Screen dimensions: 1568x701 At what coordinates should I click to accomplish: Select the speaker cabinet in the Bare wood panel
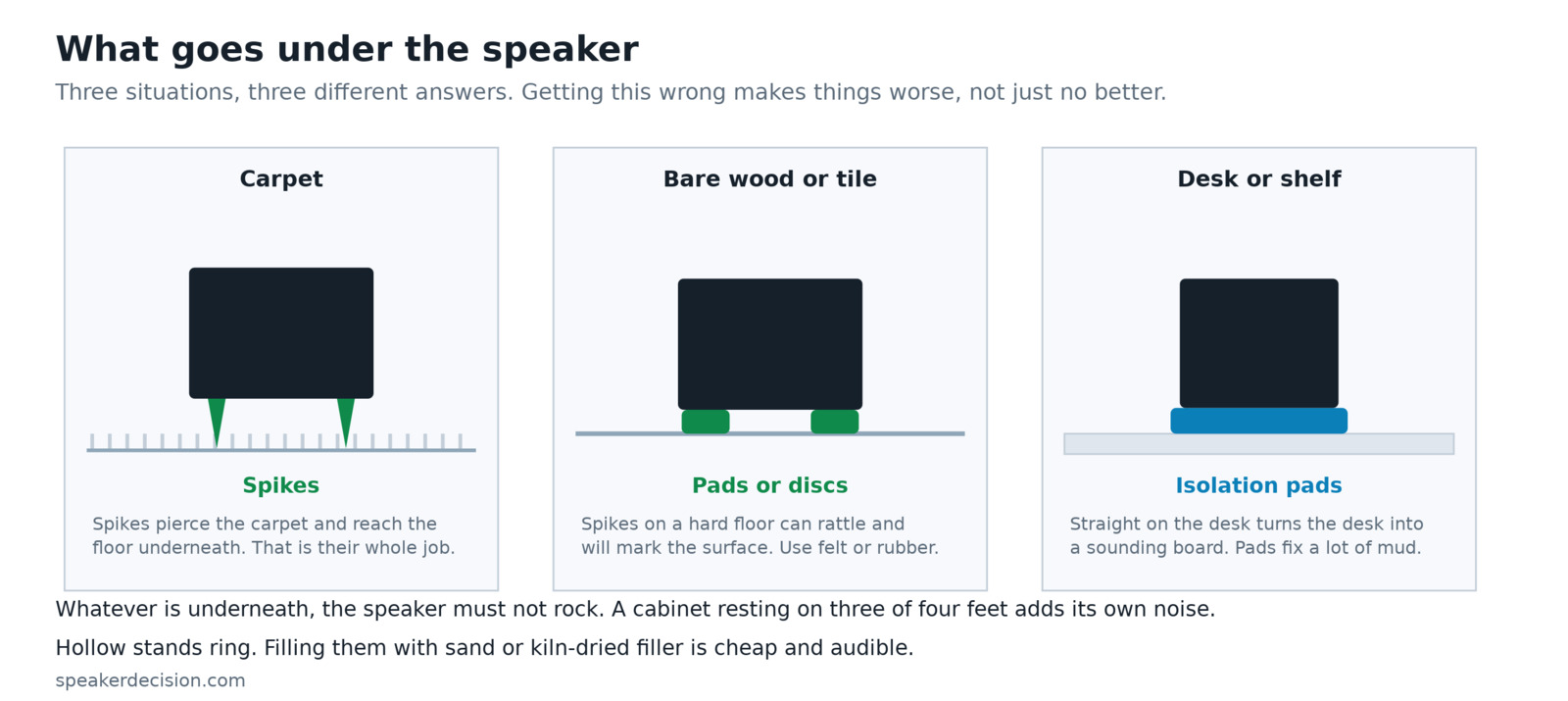coord(770,344)
